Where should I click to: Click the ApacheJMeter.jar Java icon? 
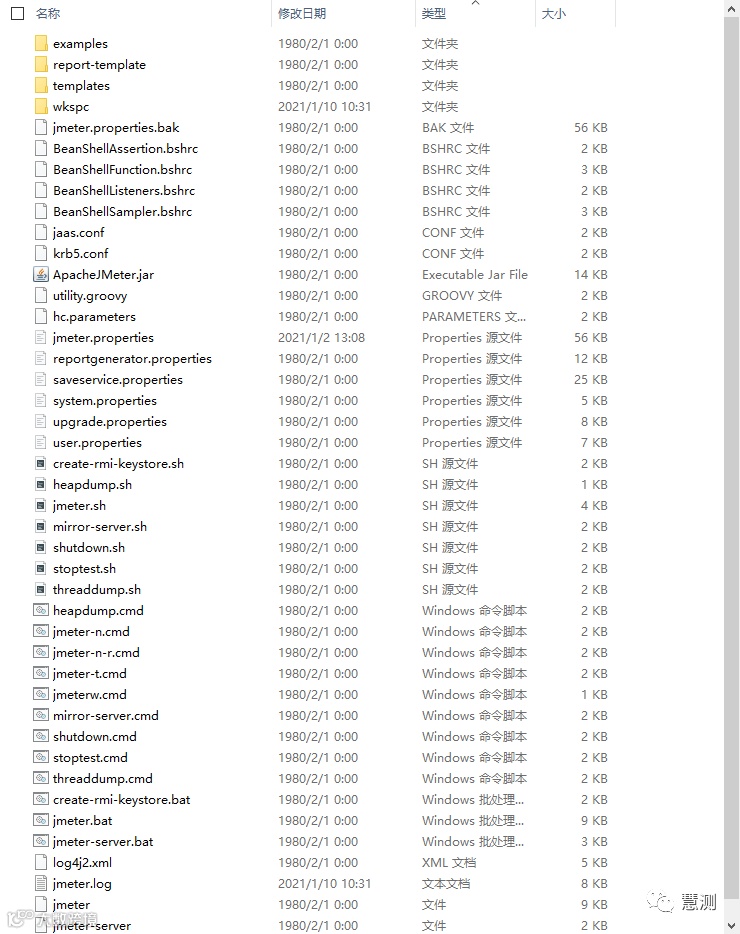pyautogui.click(x=41, y=275)
